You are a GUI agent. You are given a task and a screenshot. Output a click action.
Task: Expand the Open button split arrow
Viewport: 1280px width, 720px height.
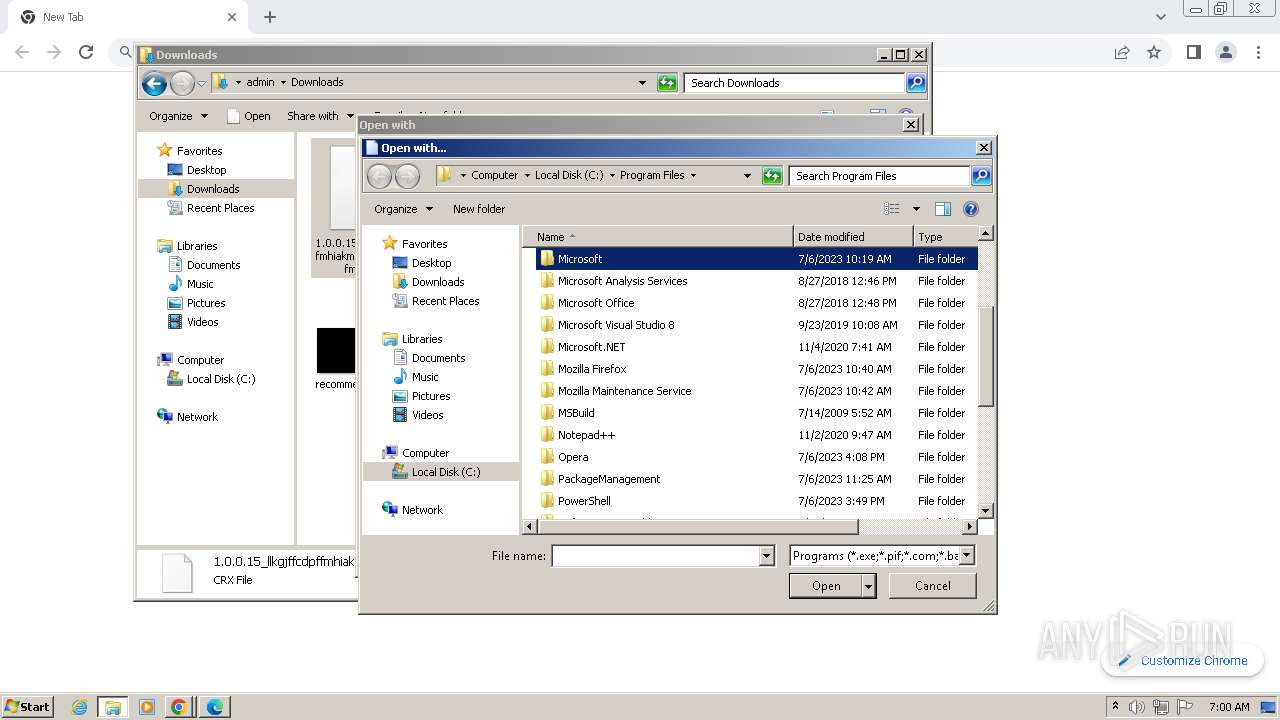point(868,586)
